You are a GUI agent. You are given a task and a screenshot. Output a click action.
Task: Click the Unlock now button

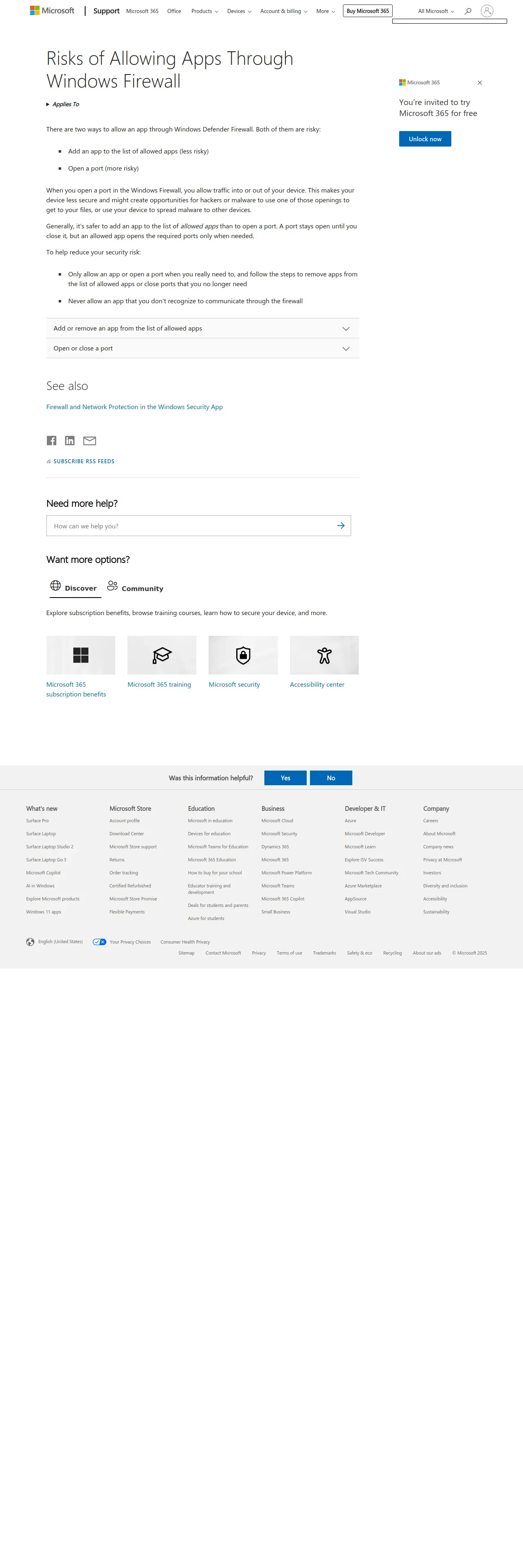(425, 139)
